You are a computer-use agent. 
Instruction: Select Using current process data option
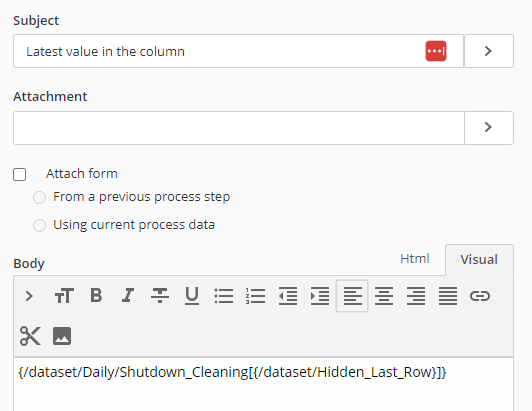(39, 225)
